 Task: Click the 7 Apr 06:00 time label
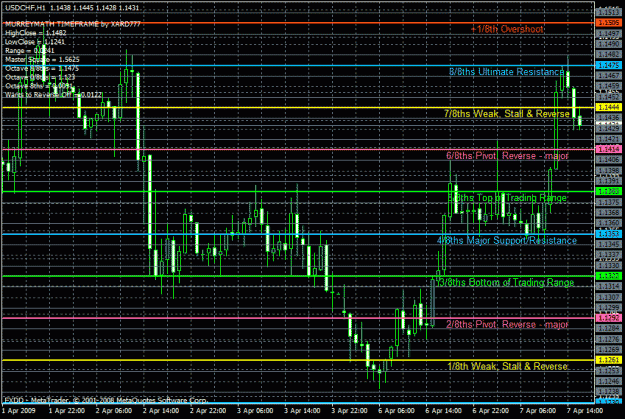pos(538,411)
